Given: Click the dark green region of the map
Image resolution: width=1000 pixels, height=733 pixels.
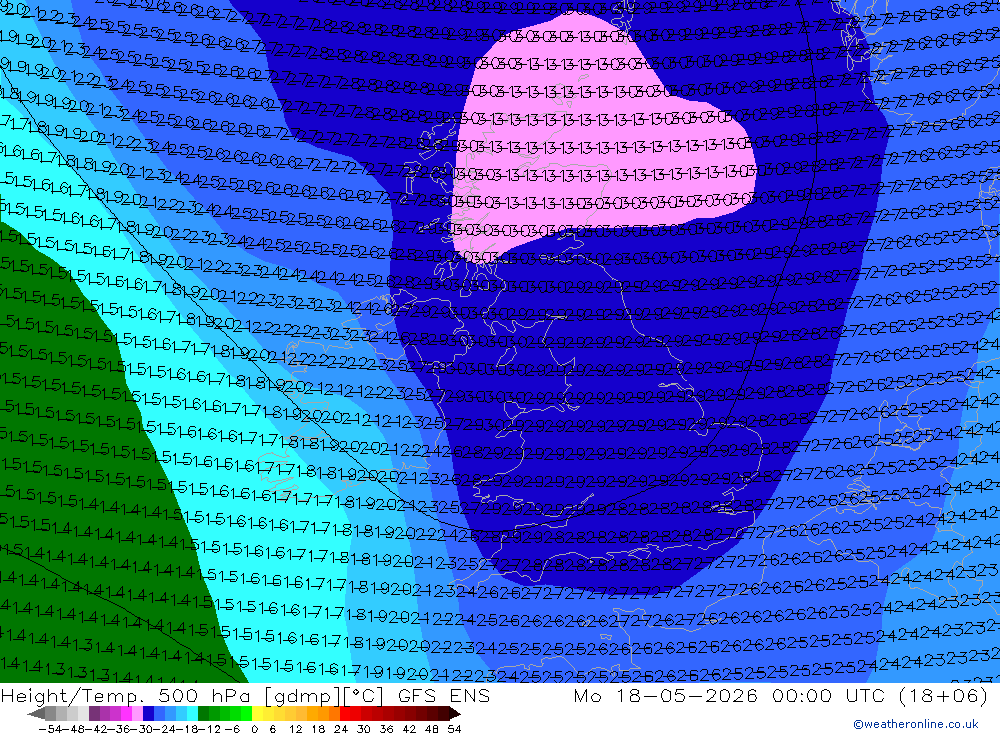Looking at the screenshot, I should point(77,510).
